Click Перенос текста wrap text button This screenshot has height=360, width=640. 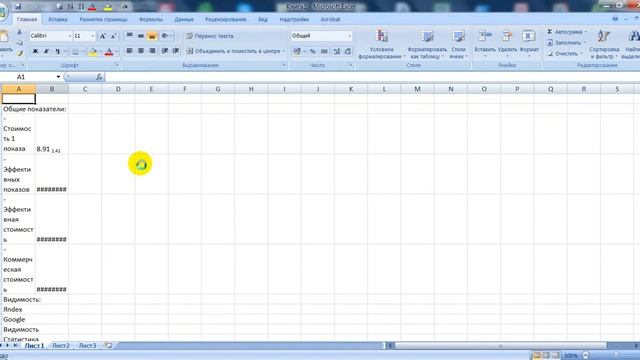(x=210, y=36)
